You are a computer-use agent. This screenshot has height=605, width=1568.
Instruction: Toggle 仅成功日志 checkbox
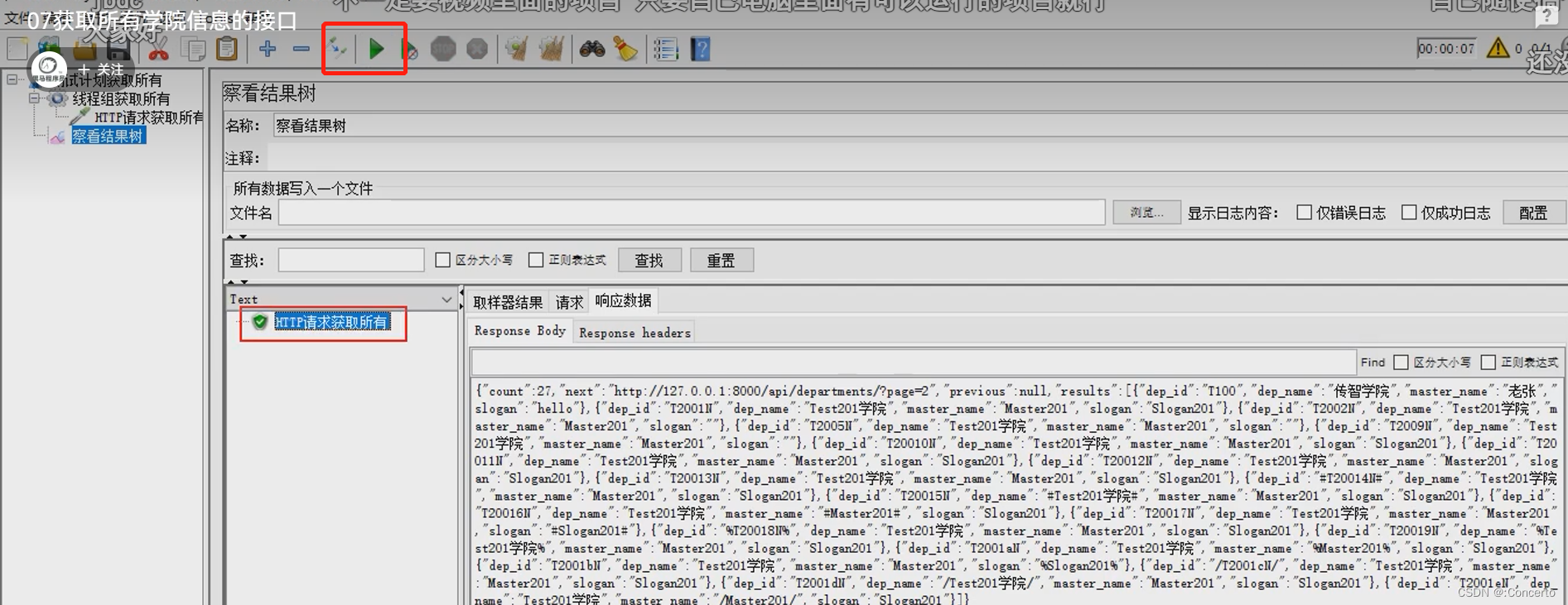(x=1408, y=213)
